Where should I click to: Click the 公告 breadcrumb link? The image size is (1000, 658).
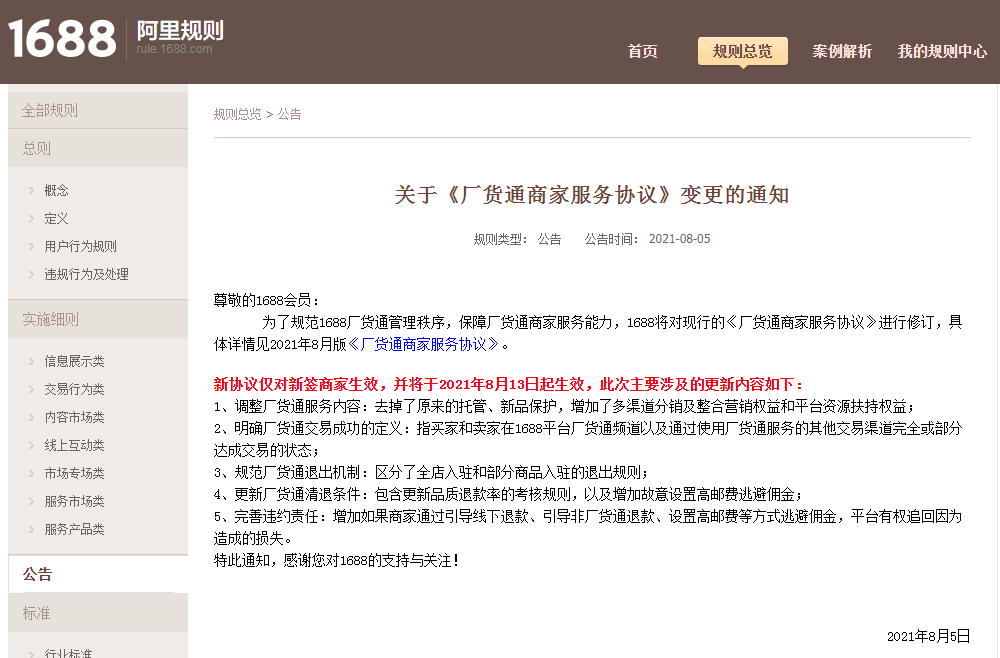point(289,114)
